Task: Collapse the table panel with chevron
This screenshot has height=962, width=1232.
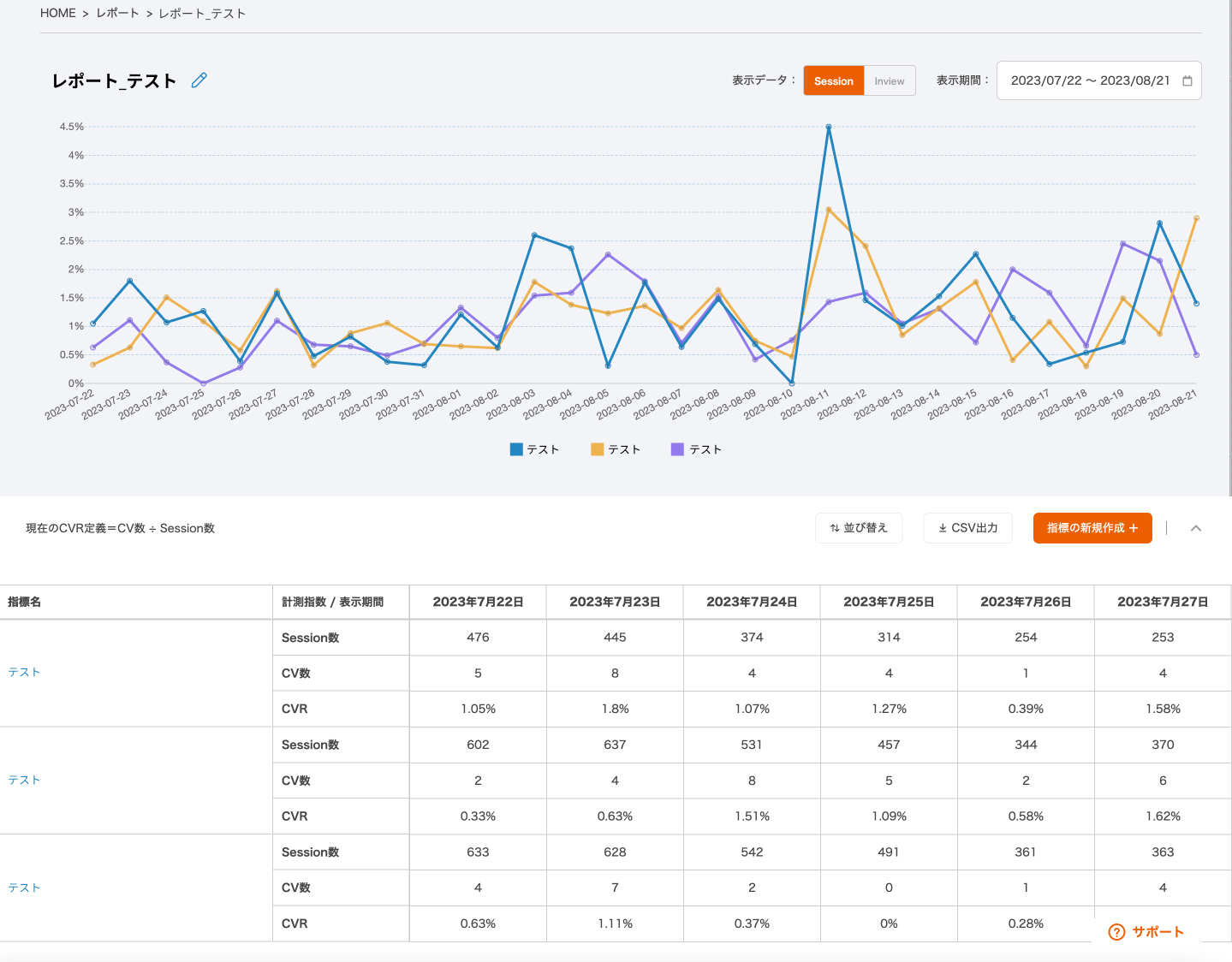Action: (1196, 528)
